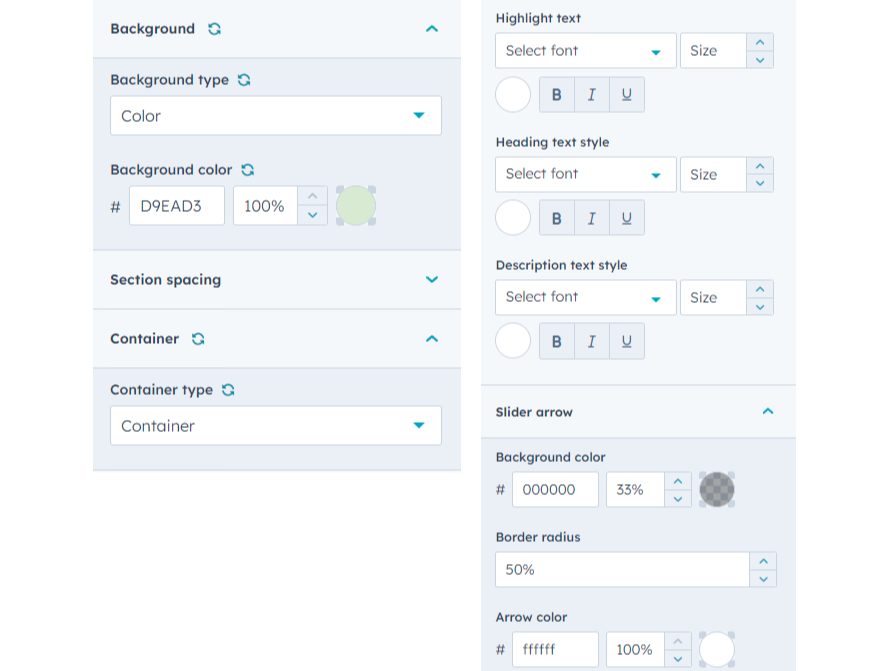This screenshot has height=671, width=895.
Task: Collapse the Slider arrow section
Action: point(768,411)
